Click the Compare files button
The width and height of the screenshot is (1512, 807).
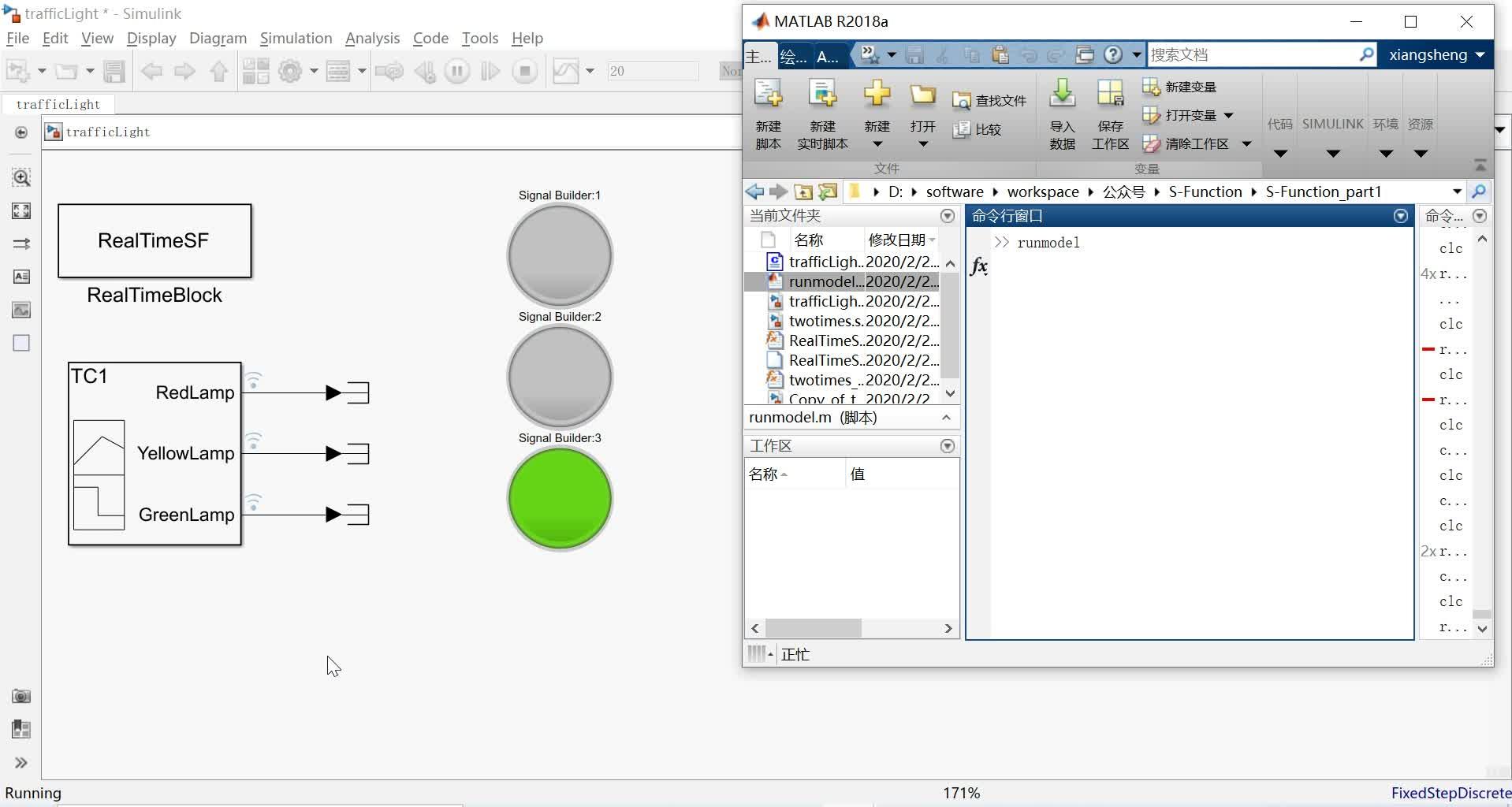point(977,129)
